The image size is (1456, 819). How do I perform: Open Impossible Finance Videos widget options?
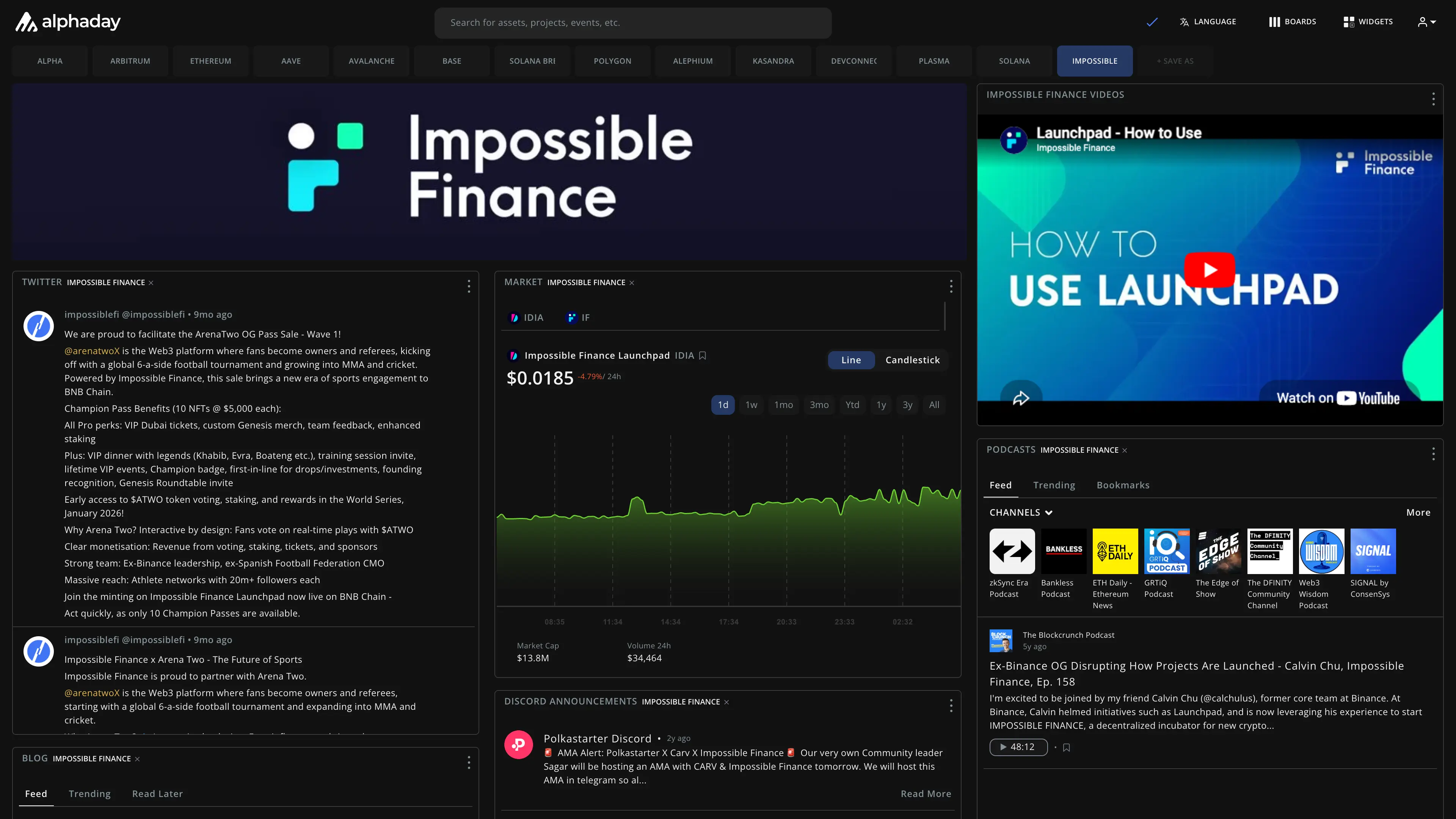click(1433, 99)
